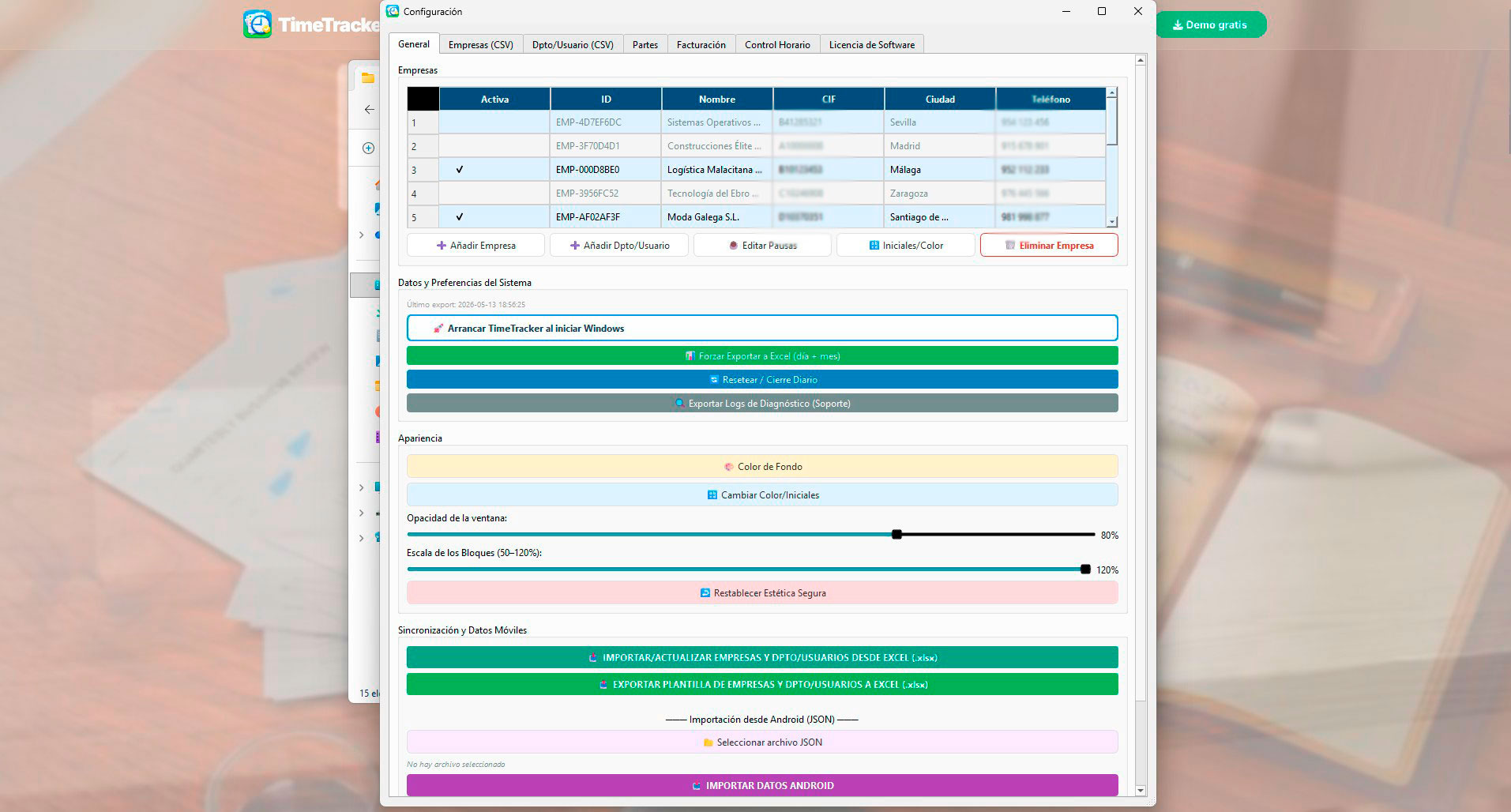
Task: Click the Opacidad de la ventana slider
Action: point(750,535)
